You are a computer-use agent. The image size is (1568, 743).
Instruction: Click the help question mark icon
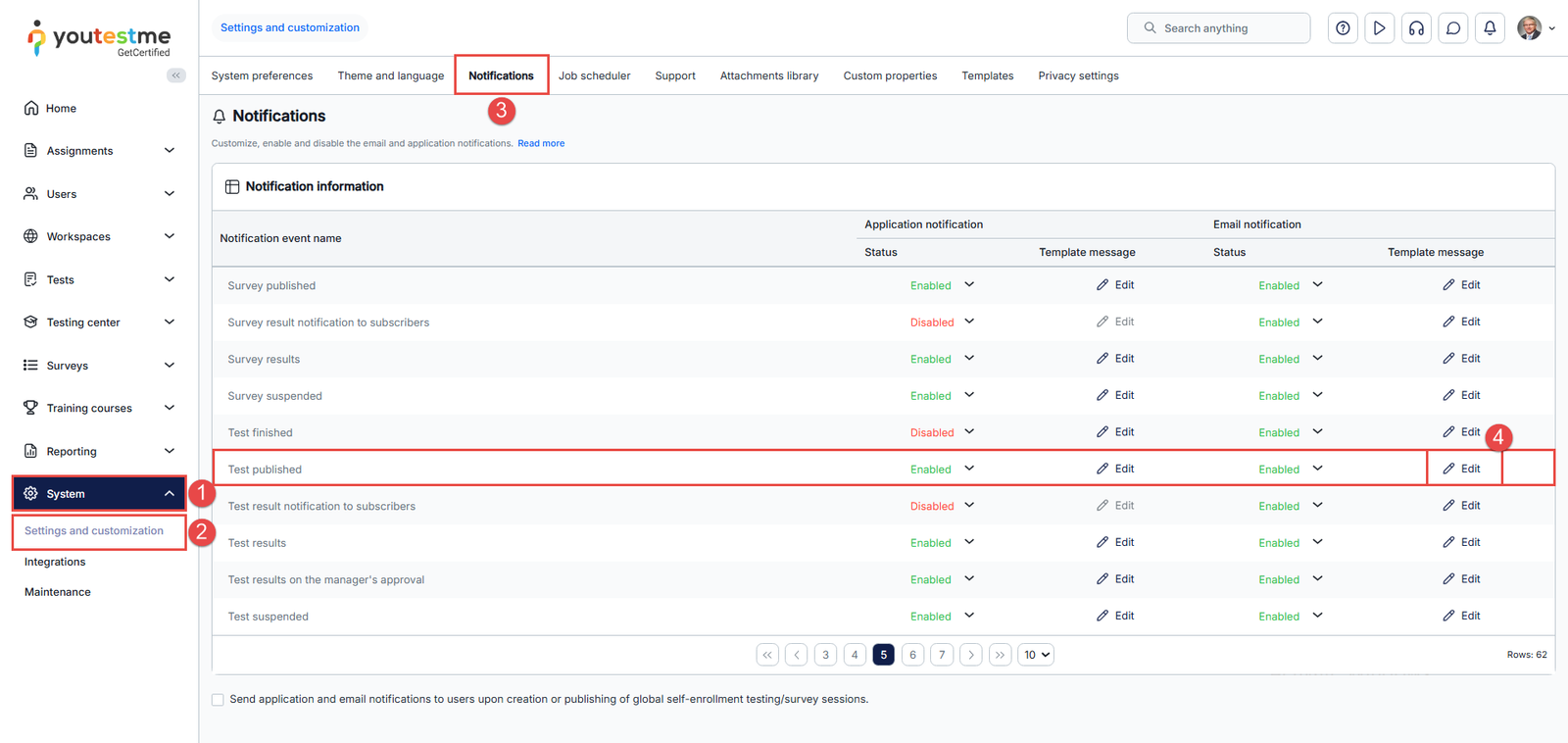click(x=1343, y=28)
